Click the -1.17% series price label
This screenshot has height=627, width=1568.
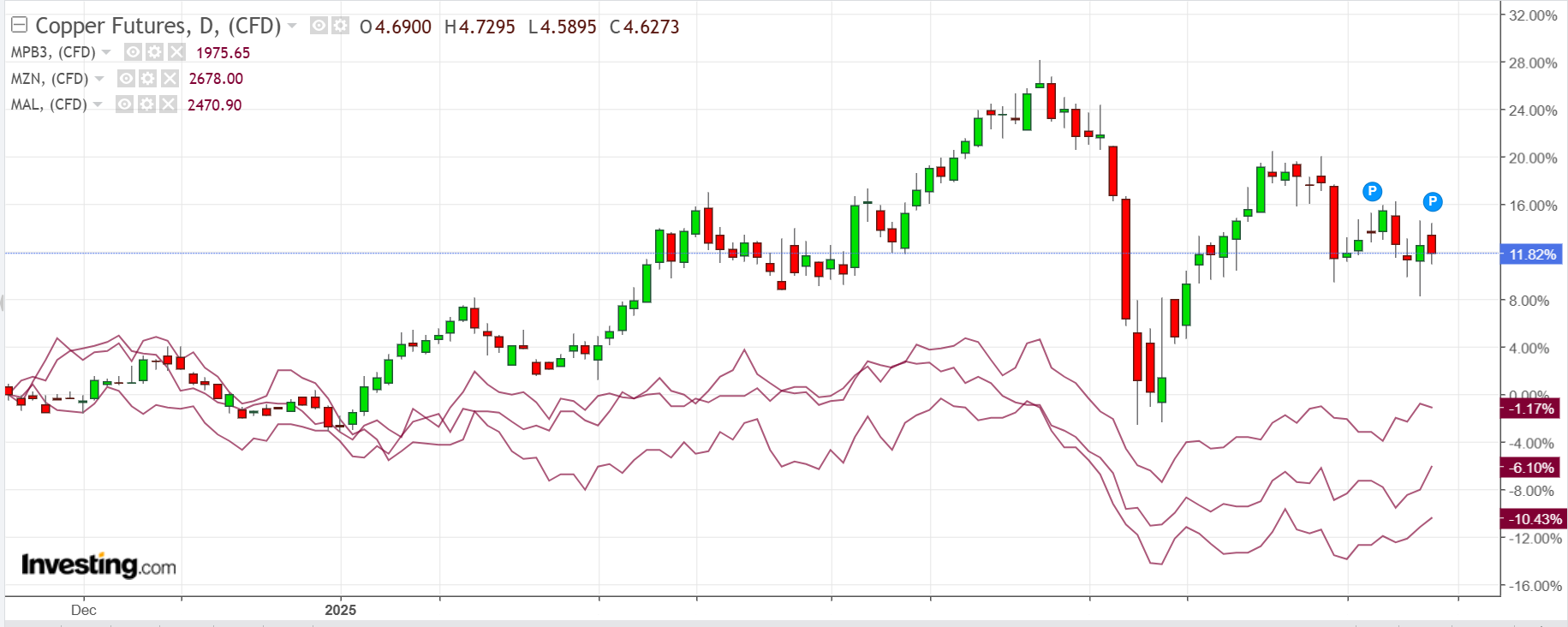(1531, 409)
